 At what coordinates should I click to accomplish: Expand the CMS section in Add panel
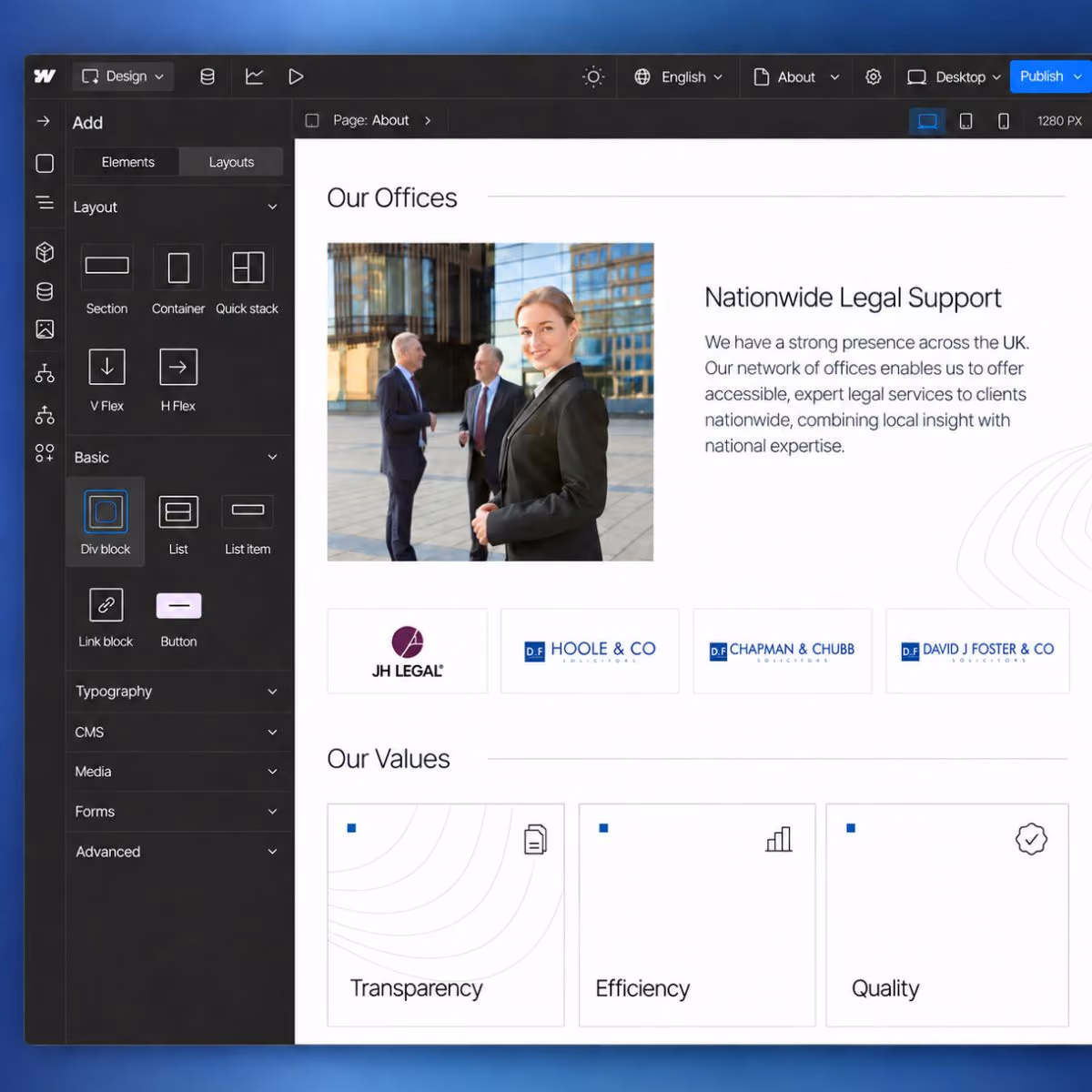pos(177,732)
